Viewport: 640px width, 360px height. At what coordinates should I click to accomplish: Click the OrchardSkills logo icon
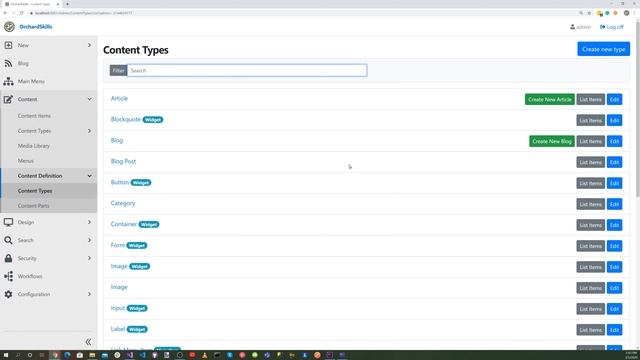tap(9, 27)
